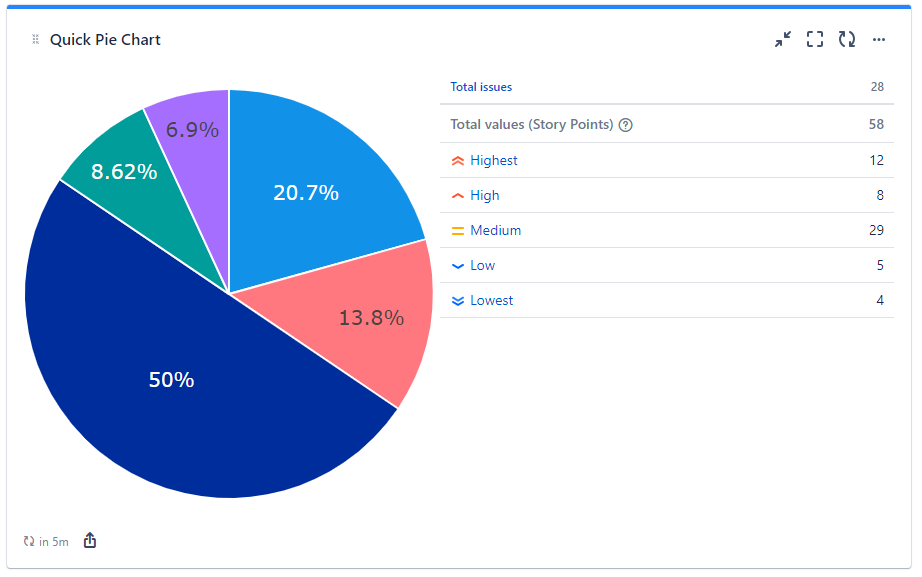
Task: Open the Story Points help question mark
Action: (x=625, y=124)
